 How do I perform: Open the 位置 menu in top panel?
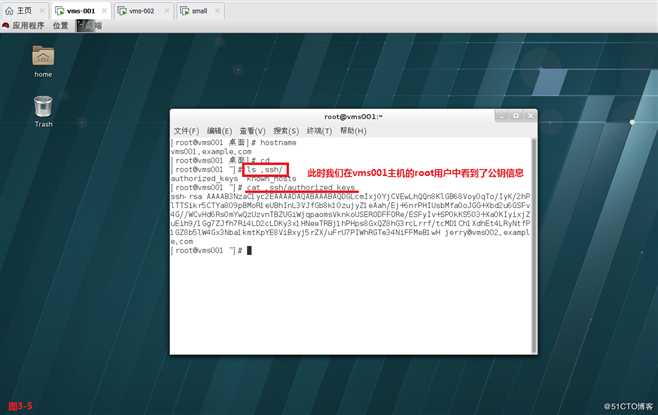coord(60,26)
